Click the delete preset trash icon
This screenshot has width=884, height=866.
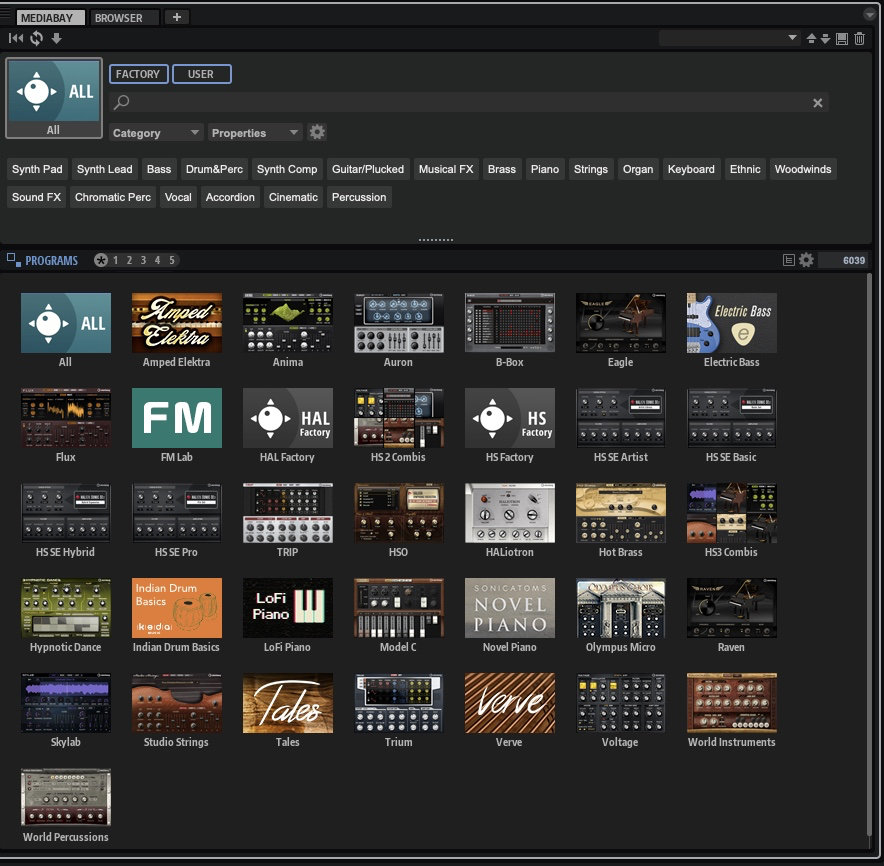[859, 38]
